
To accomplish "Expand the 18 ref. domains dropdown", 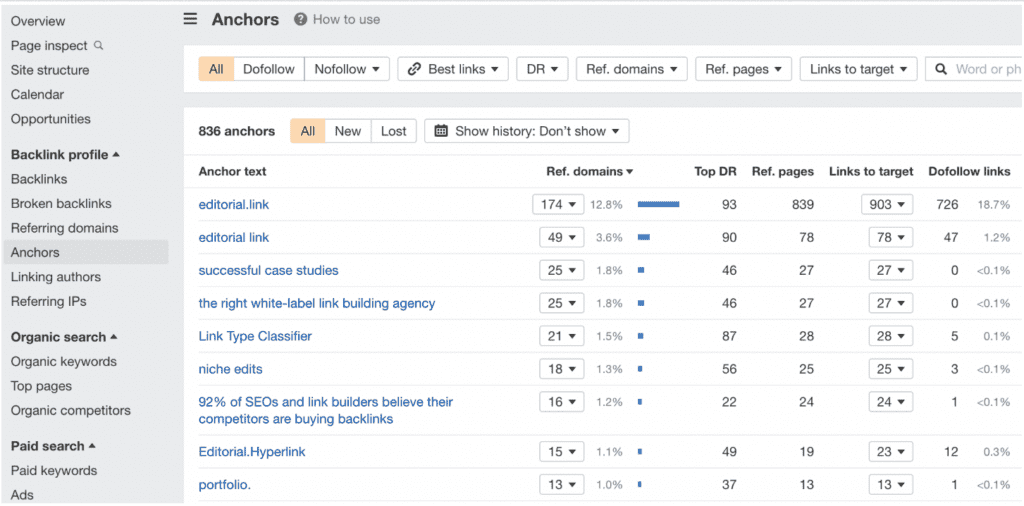I will (562, 369).
